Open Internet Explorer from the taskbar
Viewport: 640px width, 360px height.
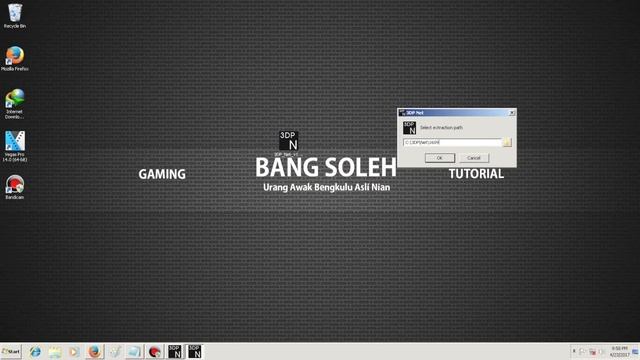coord(35,351)
